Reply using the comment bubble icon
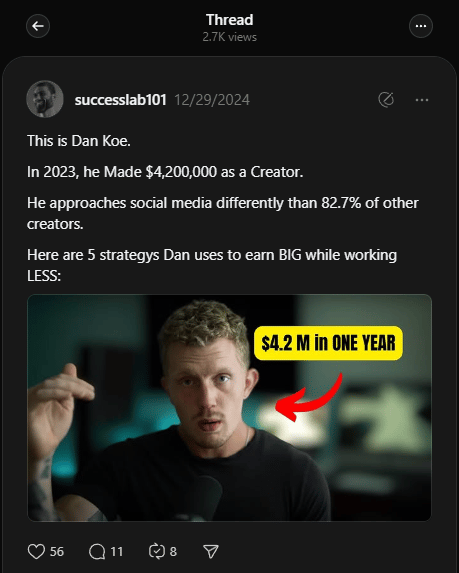The width and height of the screenshot is (459, 573). (97, 551)
